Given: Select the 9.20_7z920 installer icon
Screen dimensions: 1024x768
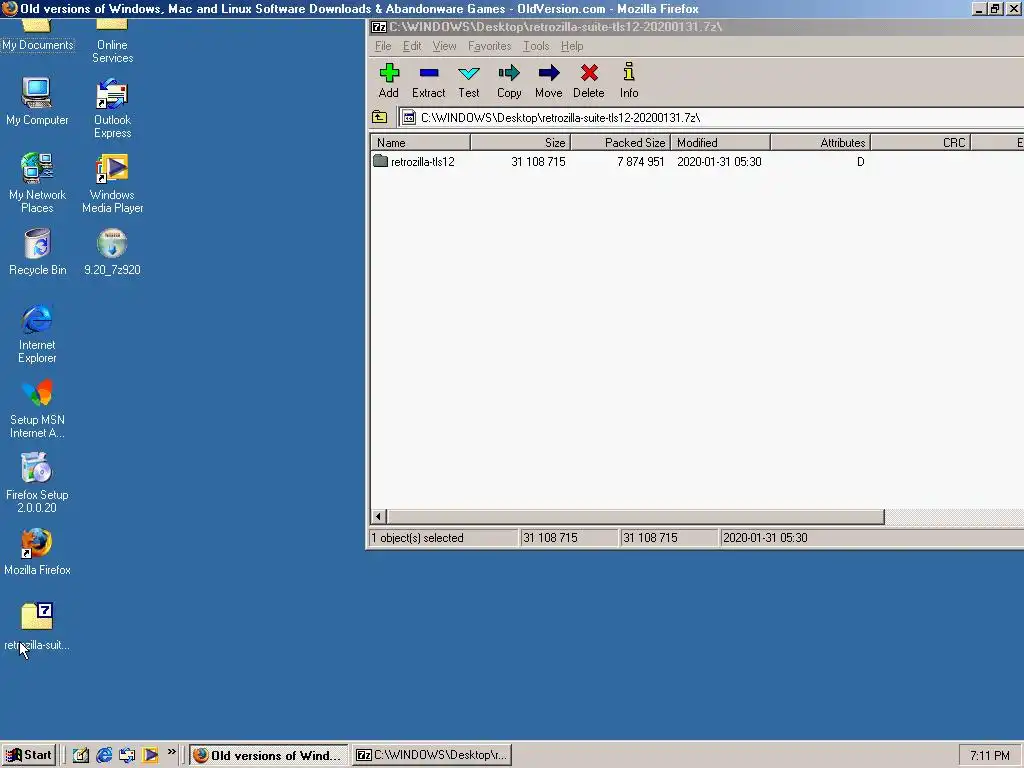Looking at the screenshot, I should coord(112,251).
